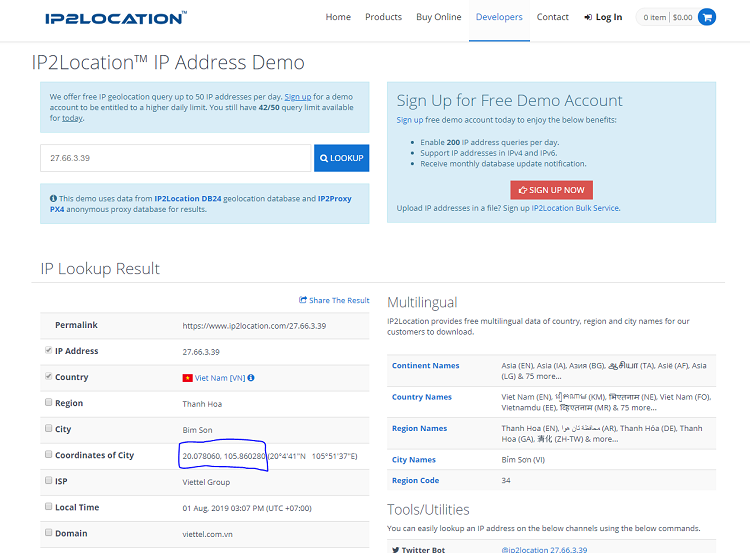Screen dimensions: 750x553
Task: Go to the Buy Online menu
Action: tap(439, 17)
